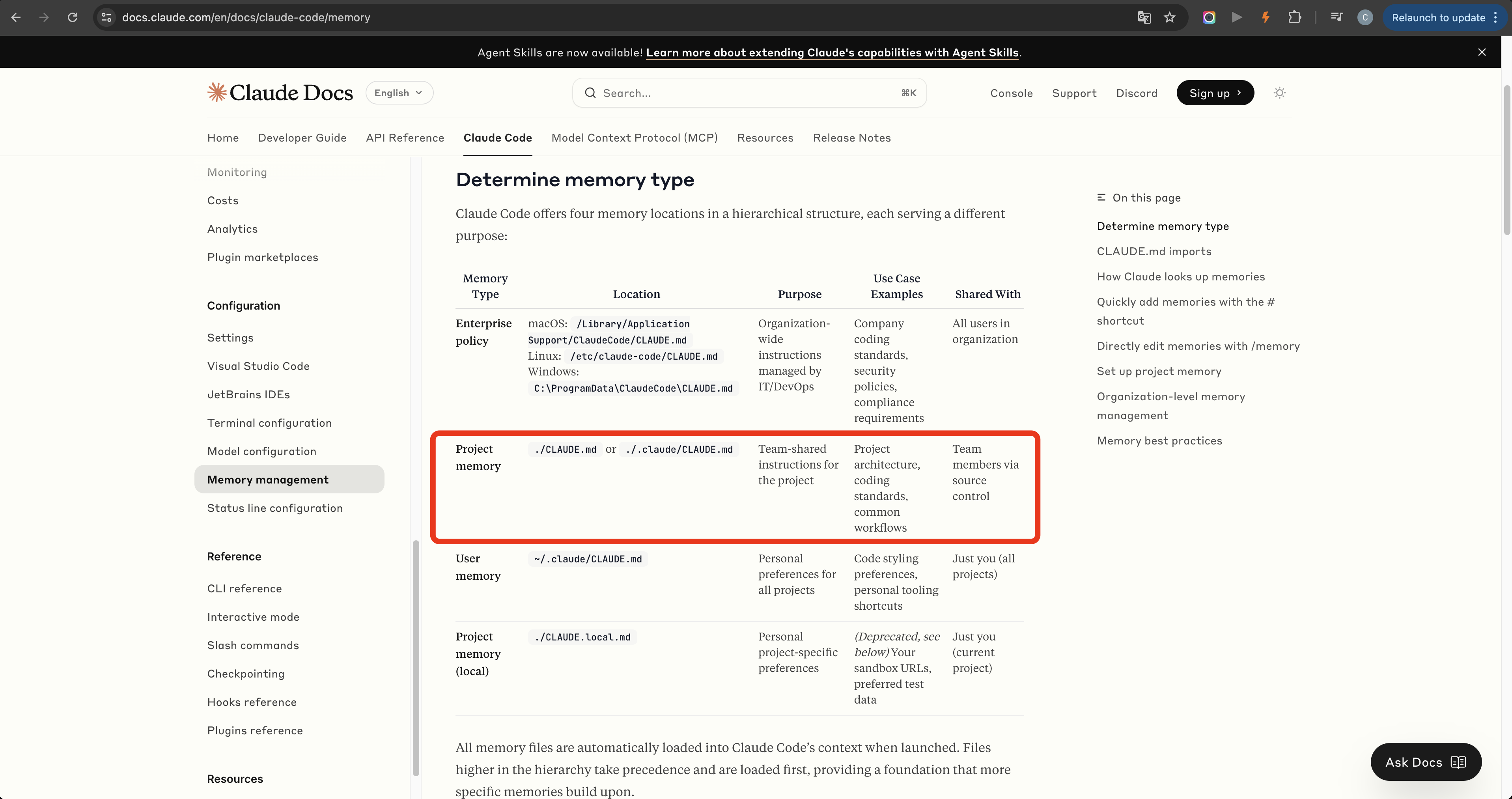The height and width of the screenshot is (799, 1512).
Task: Jump to Directly edit memories with /memory
Action: click(1198, 346)
